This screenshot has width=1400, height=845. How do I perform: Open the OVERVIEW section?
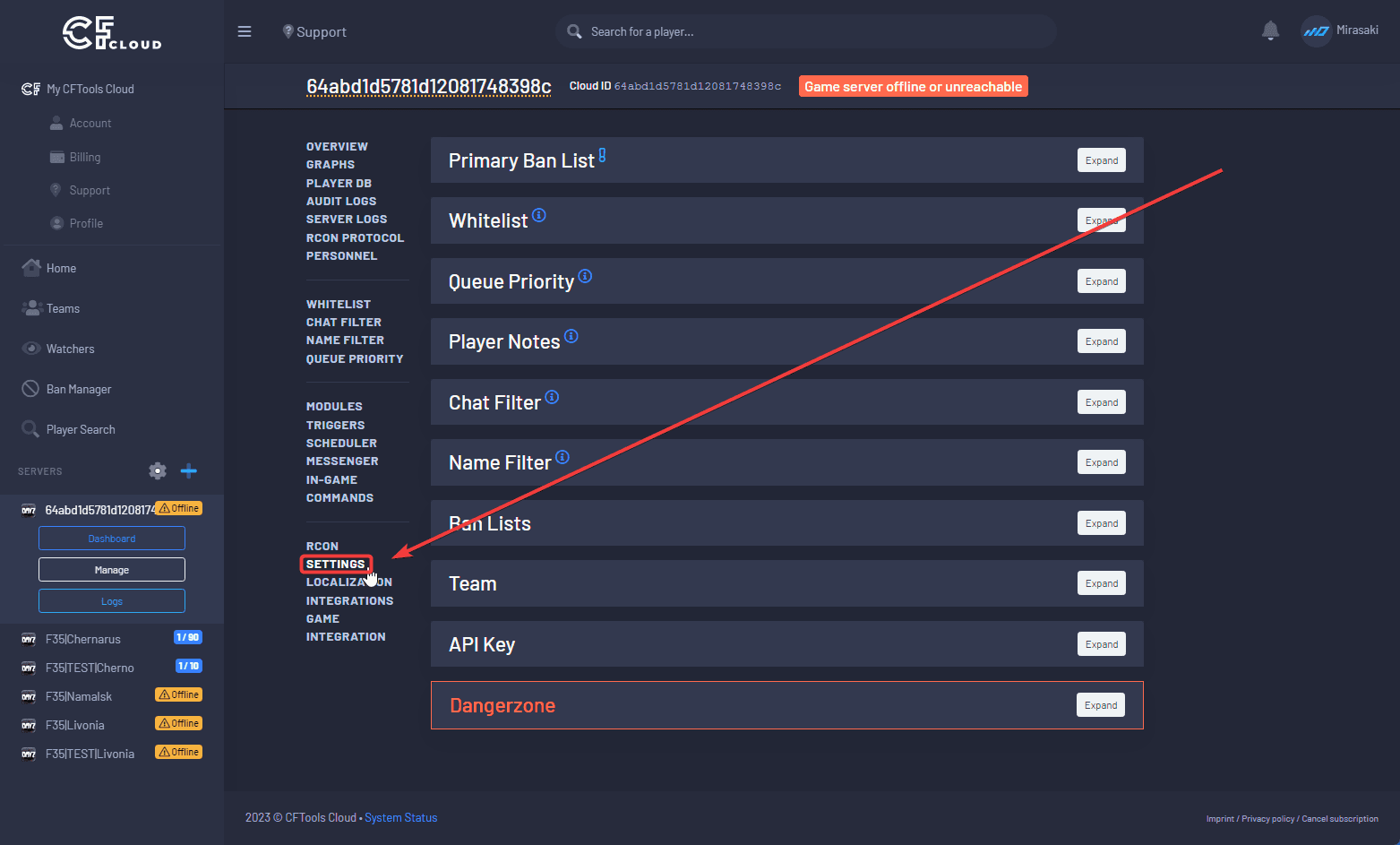(337, 146)
